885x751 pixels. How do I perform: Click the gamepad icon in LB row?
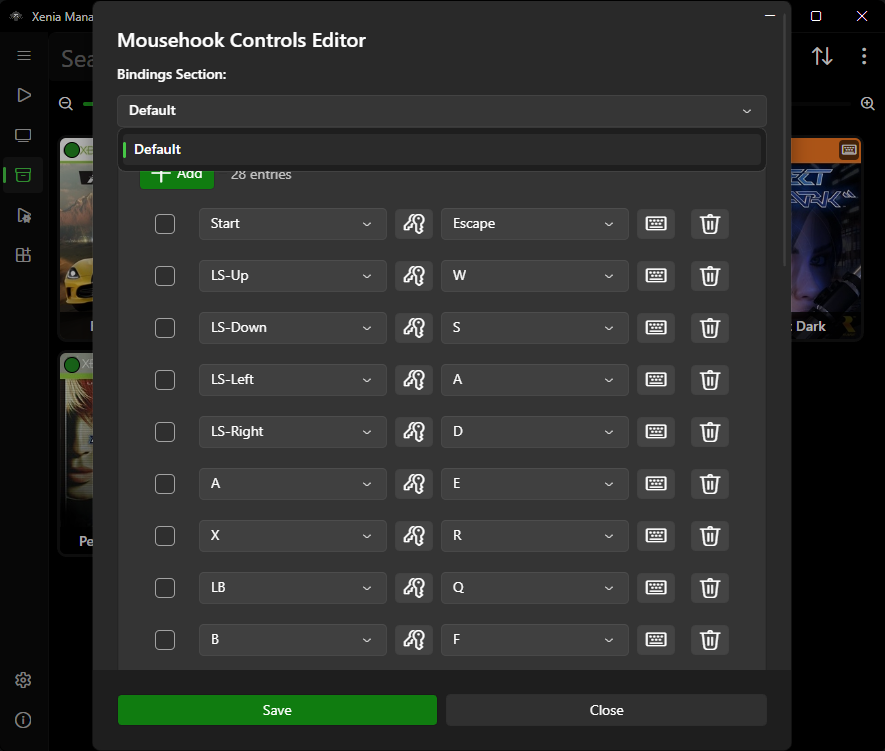tap(414, 588)
